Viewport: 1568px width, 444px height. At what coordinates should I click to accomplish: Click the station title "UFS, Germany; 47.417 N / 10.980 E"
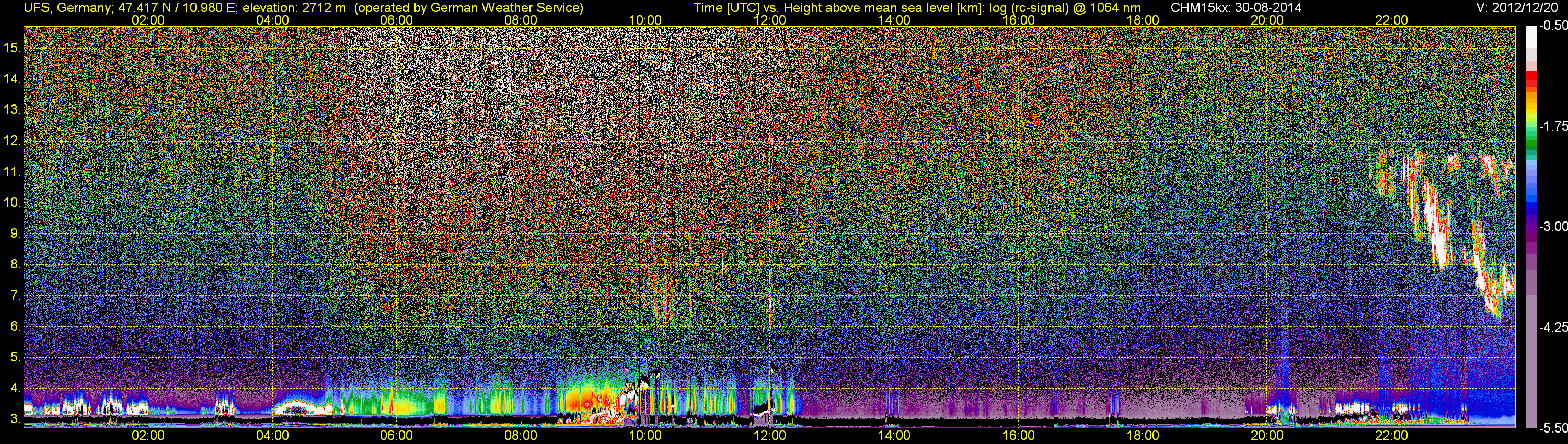tap(129, 7)
